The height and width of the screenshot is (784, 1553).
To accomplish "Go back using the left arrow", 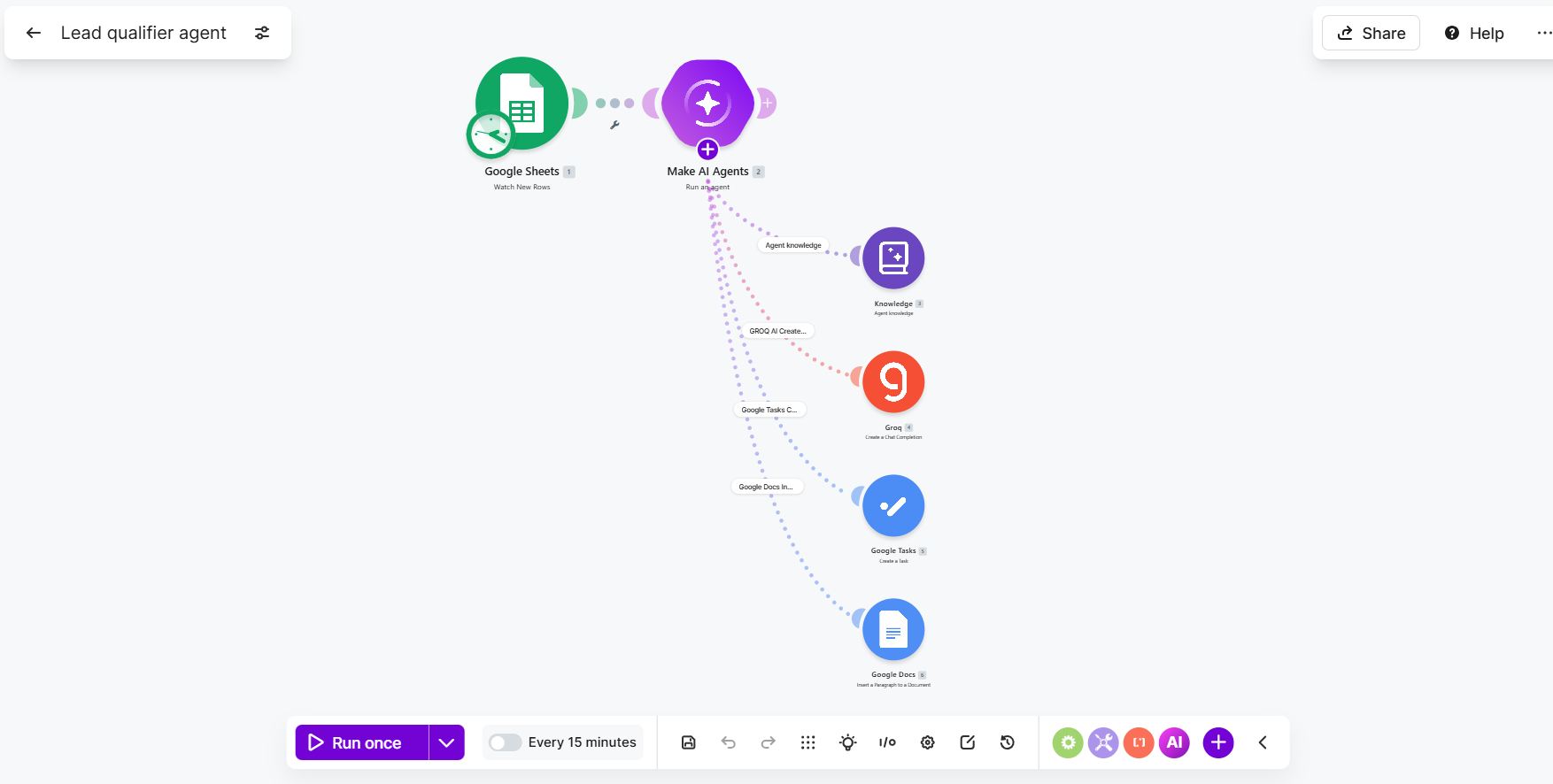I will click(34, 33).
